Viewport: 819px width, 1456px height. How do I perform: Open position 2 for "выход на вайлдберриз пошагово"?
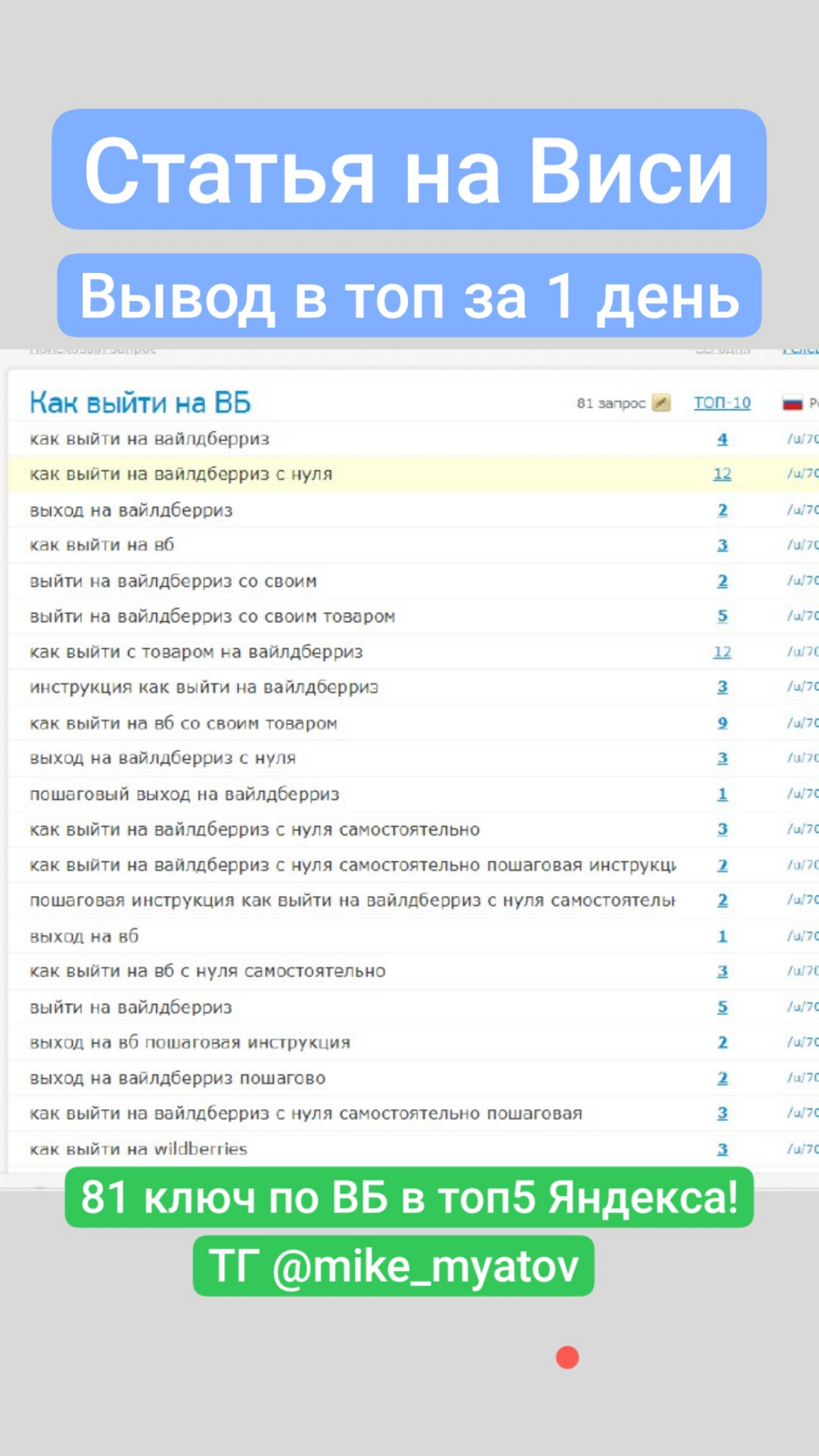722,1078
